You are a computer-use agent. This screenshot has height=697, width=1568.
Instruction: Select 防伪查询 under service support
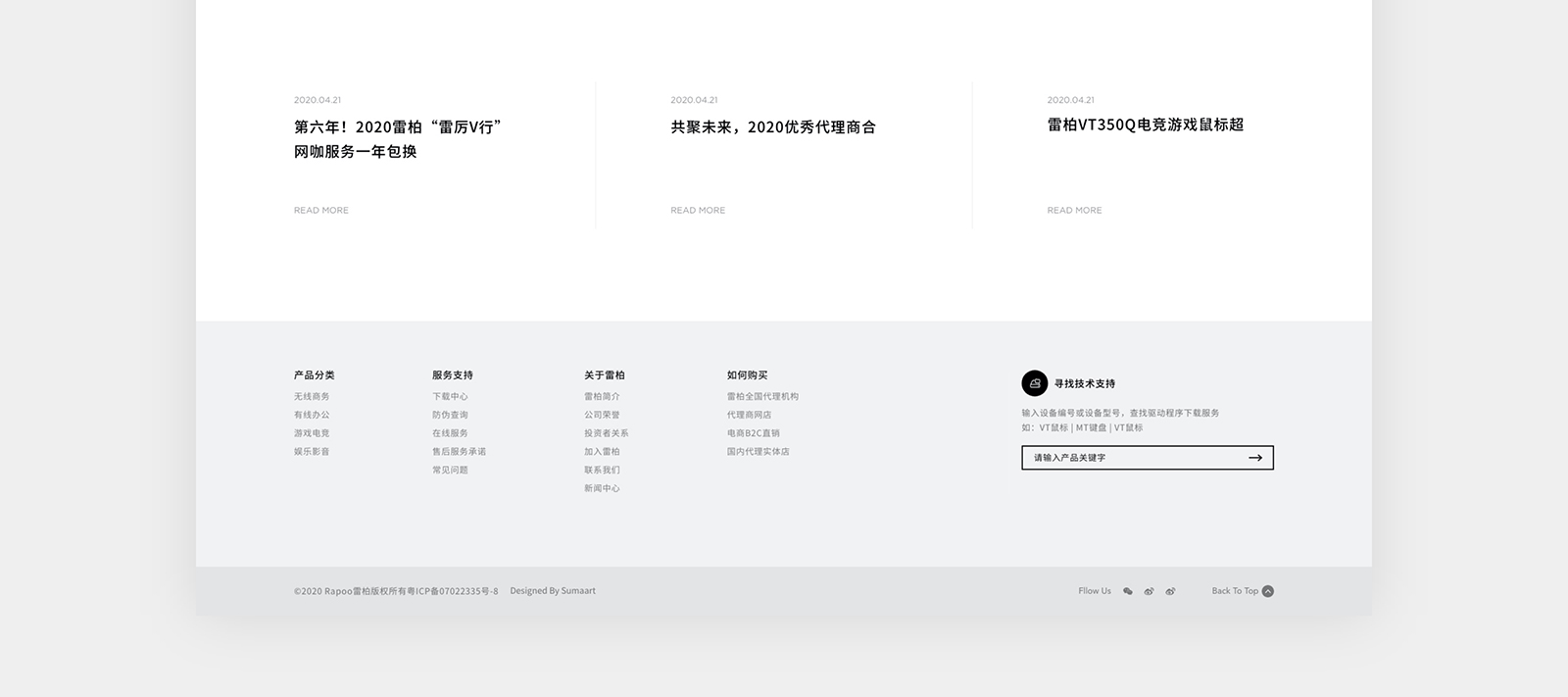coord(450,416)
